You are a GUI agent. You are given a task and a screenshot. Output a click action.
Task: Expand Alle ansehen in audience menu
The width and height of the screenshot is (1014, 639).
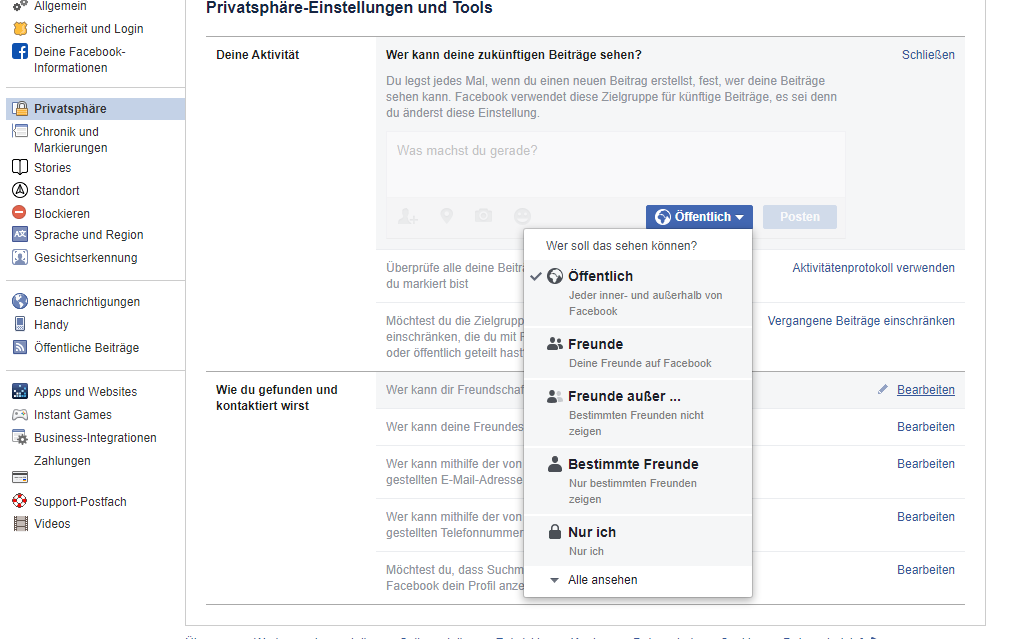[601, 580]
